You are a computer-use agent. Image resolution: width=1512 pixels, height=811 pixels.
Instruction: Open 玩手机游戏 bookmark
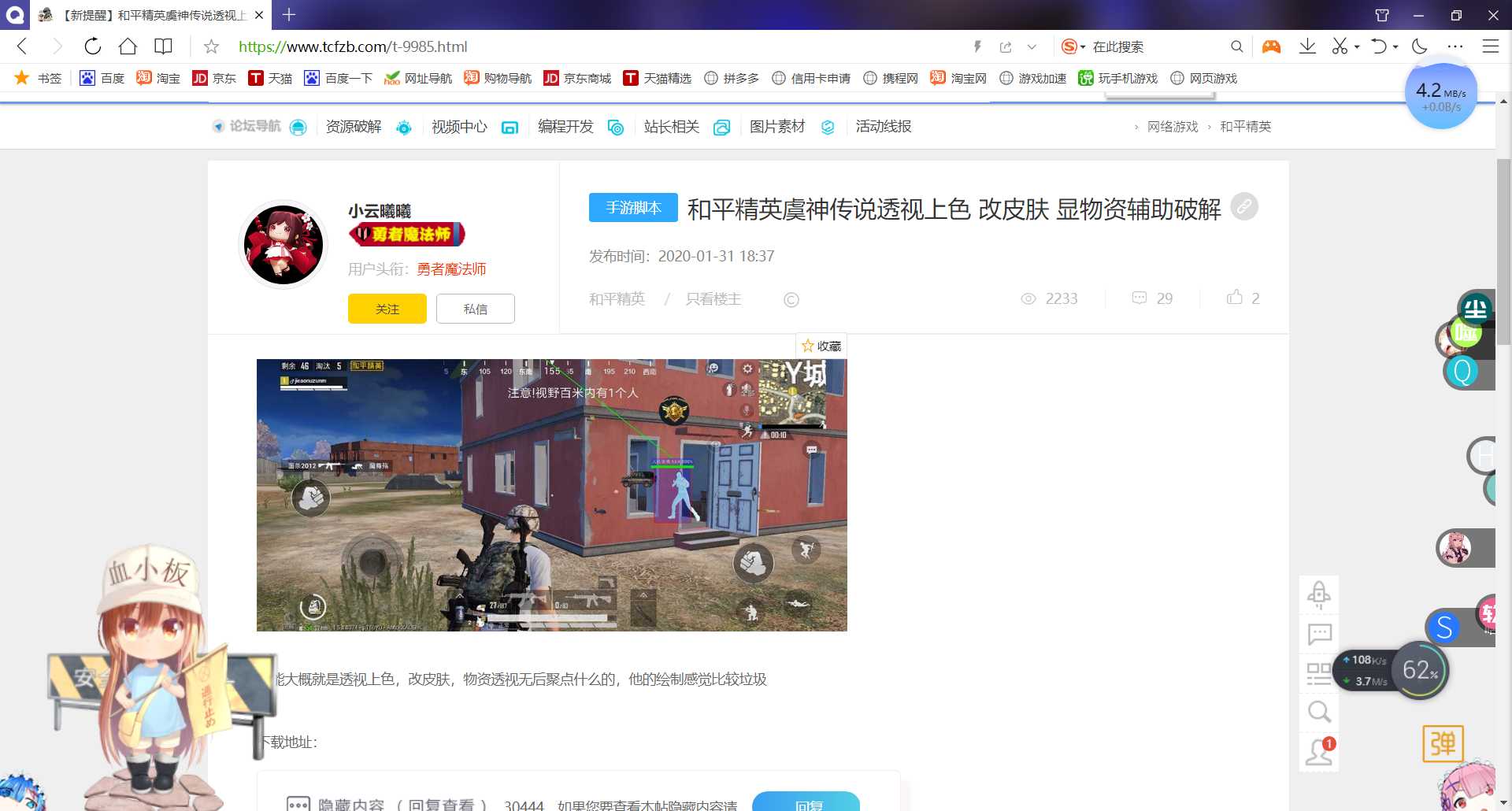point(1118,78)
